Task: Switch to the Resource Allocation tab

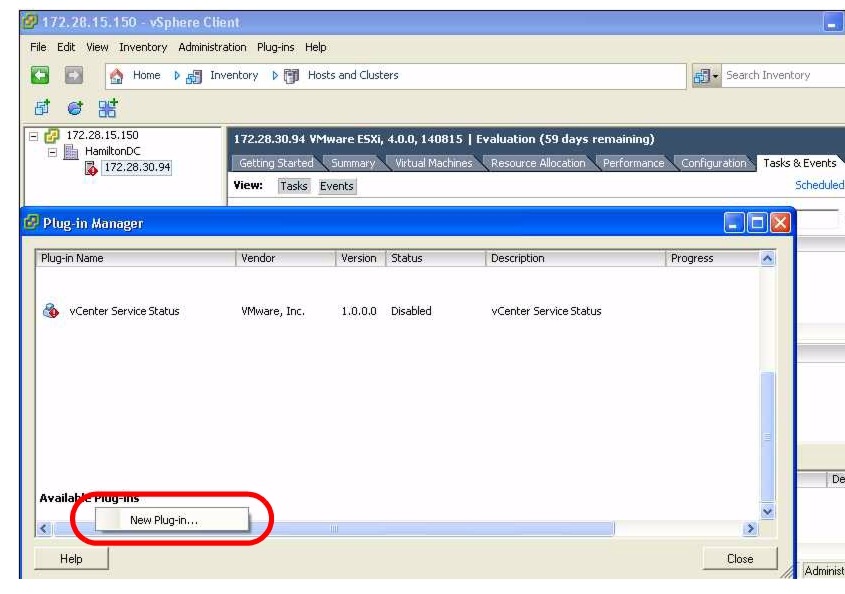Action: 538,163
